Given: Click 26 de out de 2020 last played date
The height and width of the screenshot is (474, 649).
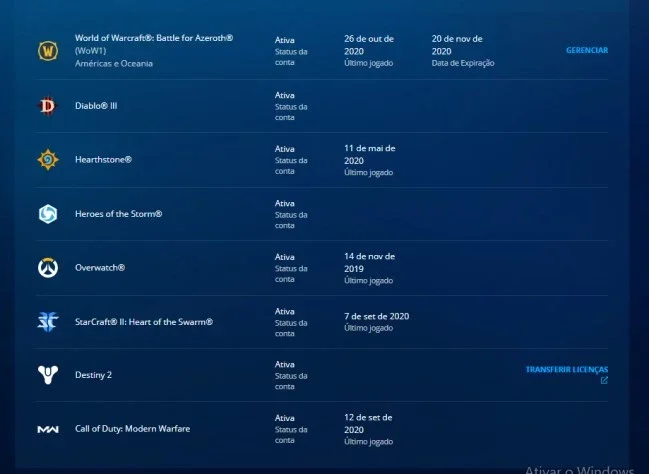Looking at the screenshot, I should tap(369, 45).
